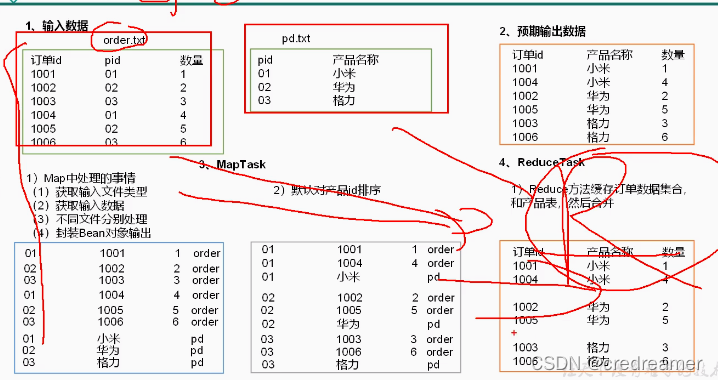The width and height of the screenshot is (718, 380).
Task: Click "华为" in the sorted-by-pid table
Action: pos(348,324)
